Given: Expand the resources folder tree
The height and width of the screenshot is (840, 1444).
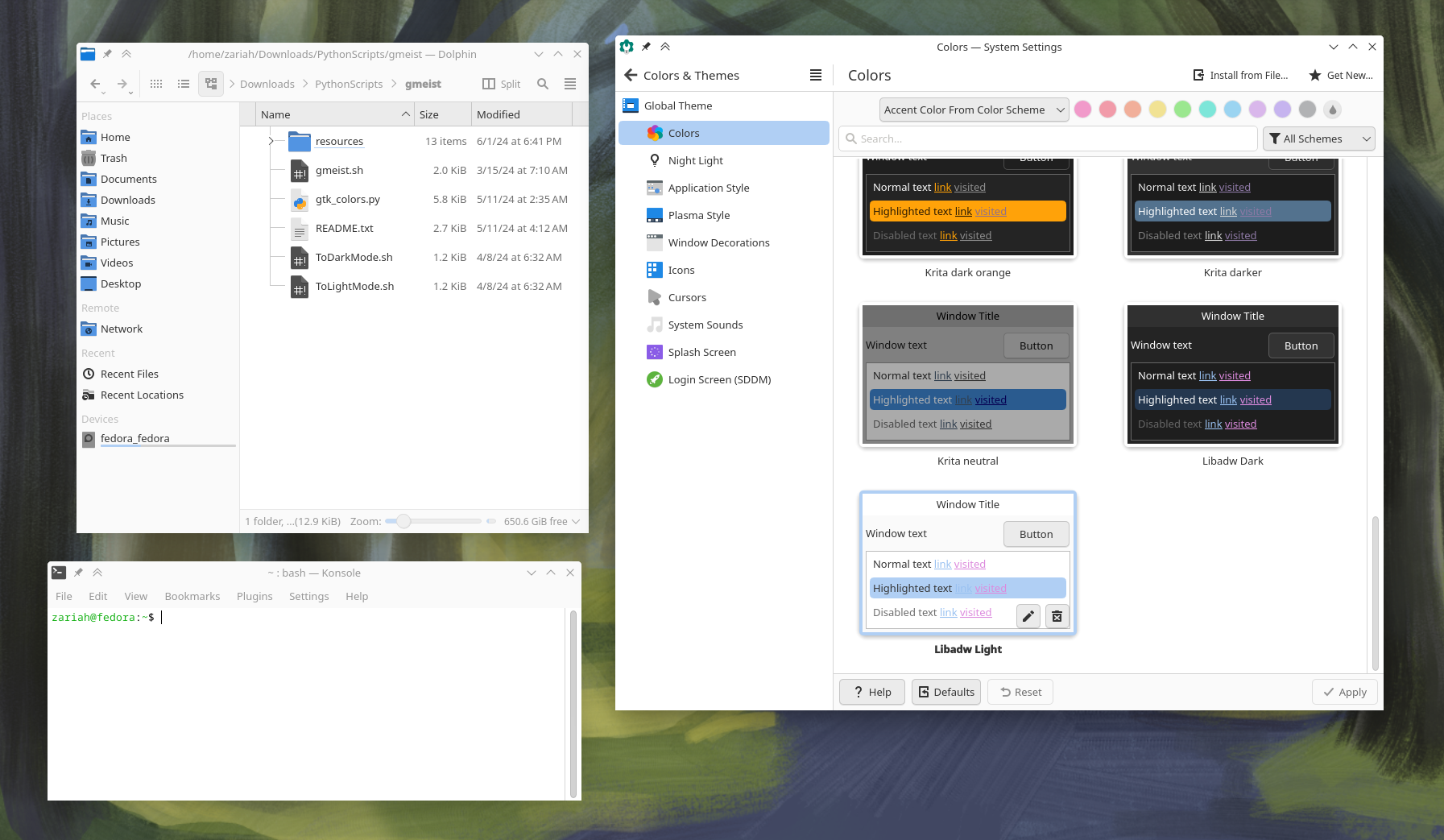Looking at the screenshot, I should point(271,141).
